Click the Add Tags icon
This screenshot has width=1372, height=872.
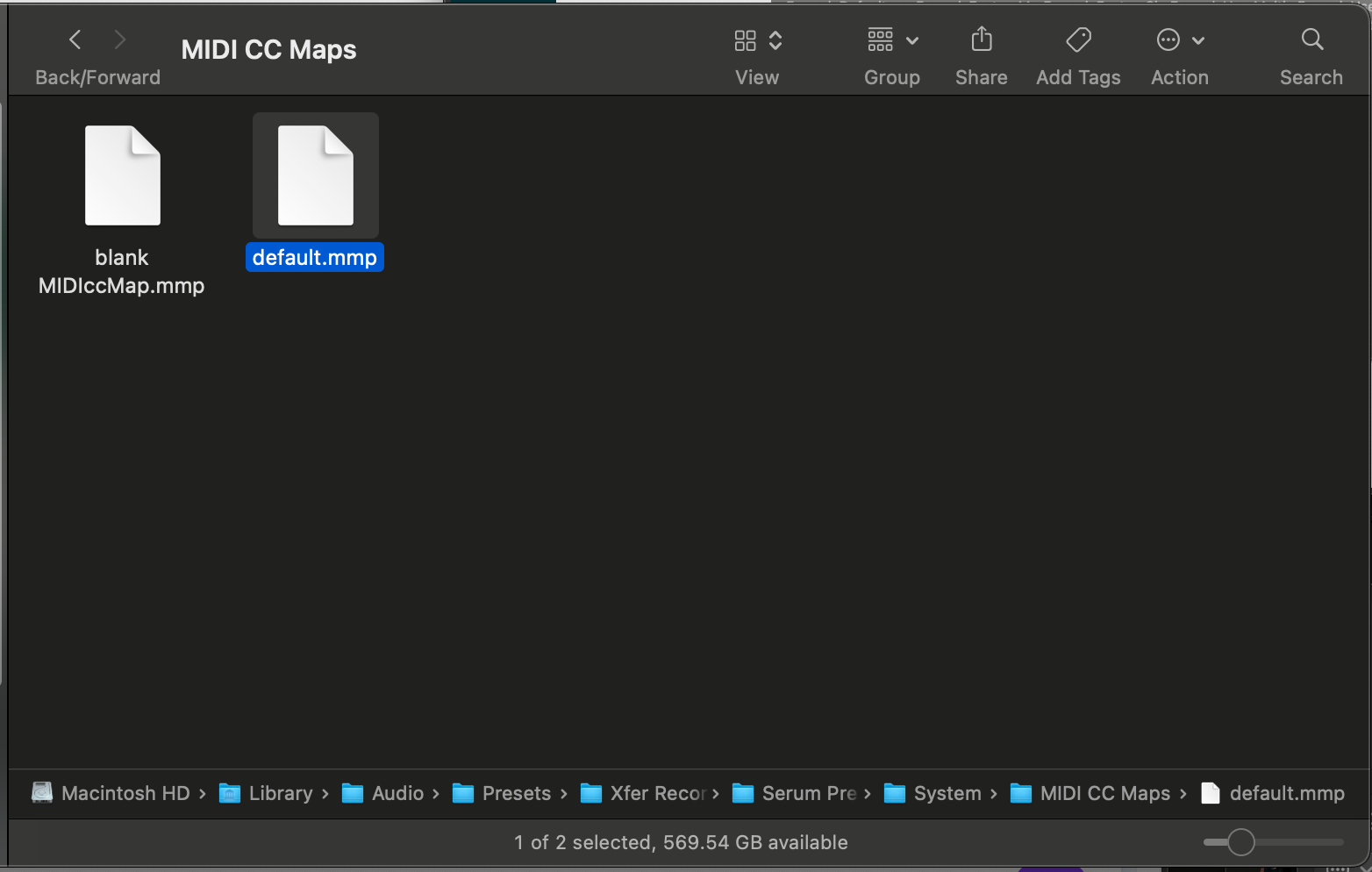pos(1078,39)
